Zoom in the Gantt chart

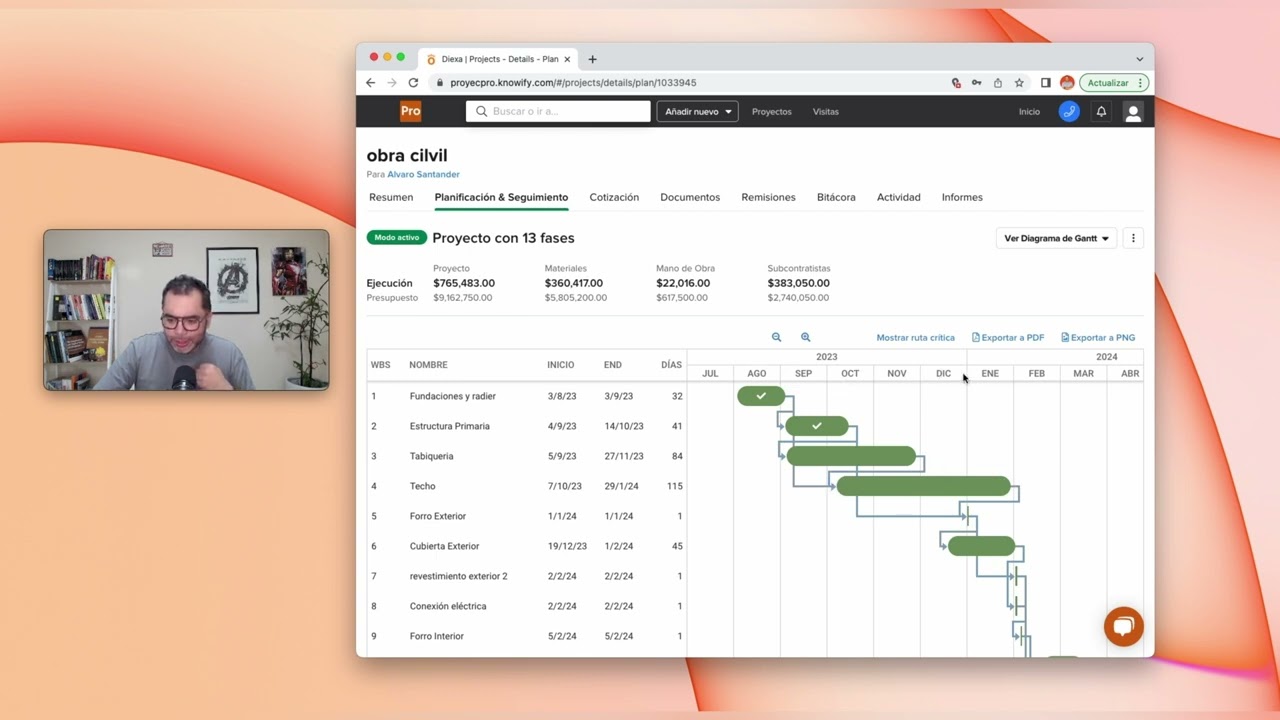click(805, 338)
